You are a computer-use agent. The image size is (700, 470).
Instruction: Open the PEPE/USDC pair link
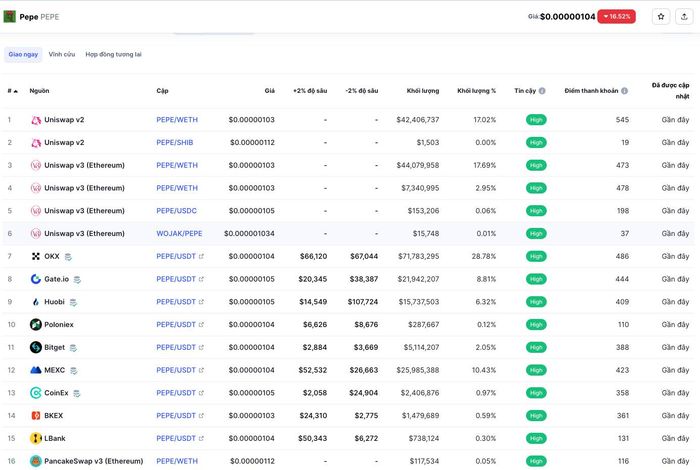coord(176,211)
